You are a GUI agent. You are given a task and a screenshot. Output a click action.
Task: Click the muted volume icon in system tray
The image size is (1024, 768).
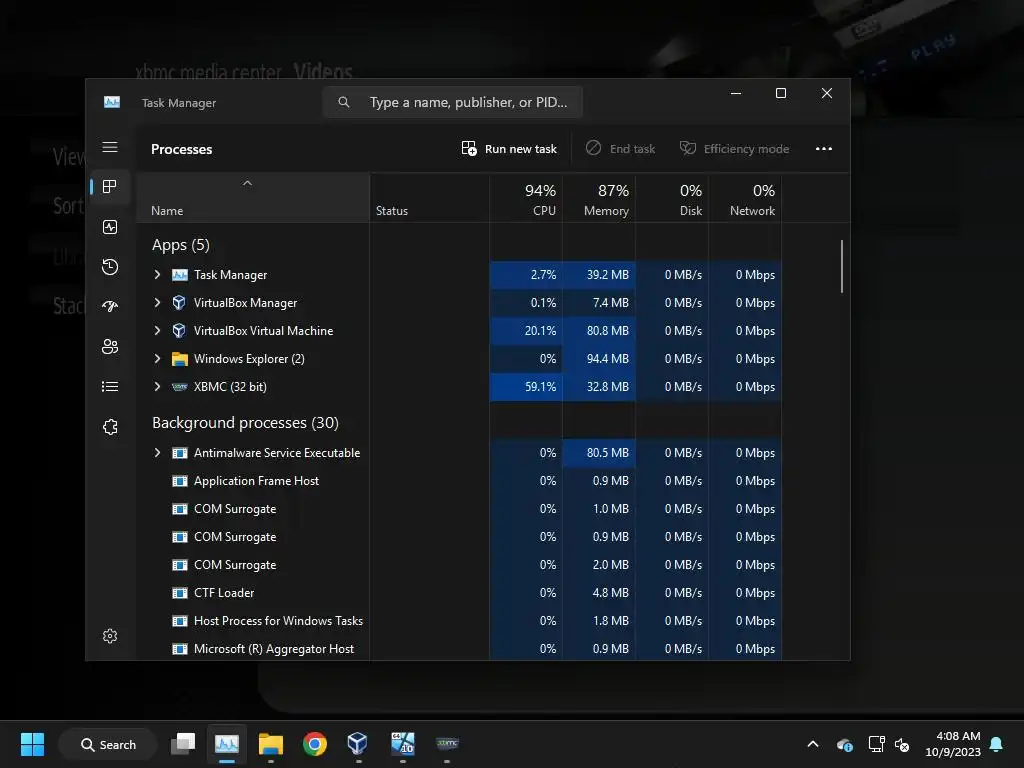click(902, 744)
